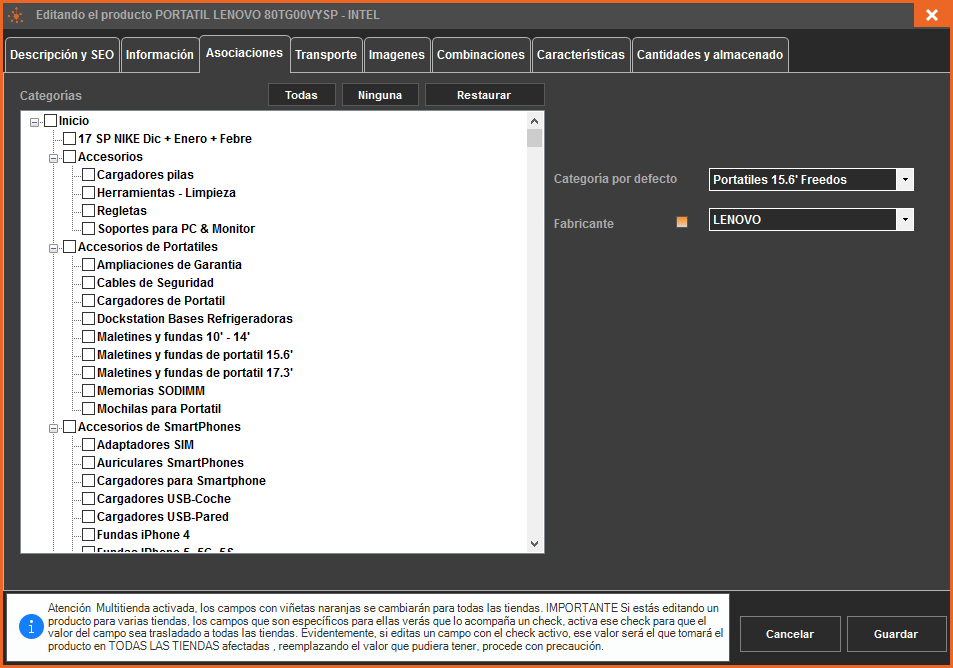This screenshot has width=953, height=668.
Task: Click the Cancelar button
Action: [x=789, y=634]
